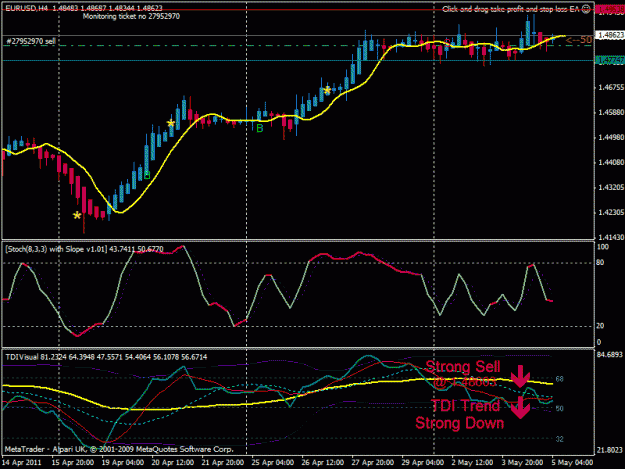Click the Stochastic 20 level label
Image resolution: width=625 pixels, height=469 pixels.
(600, 326)
